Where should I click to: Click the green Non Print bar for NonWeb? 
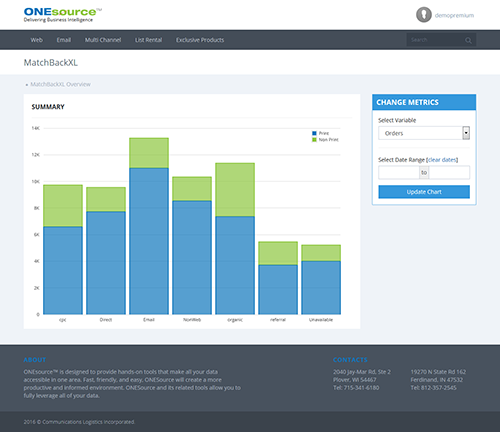point(192,189)
